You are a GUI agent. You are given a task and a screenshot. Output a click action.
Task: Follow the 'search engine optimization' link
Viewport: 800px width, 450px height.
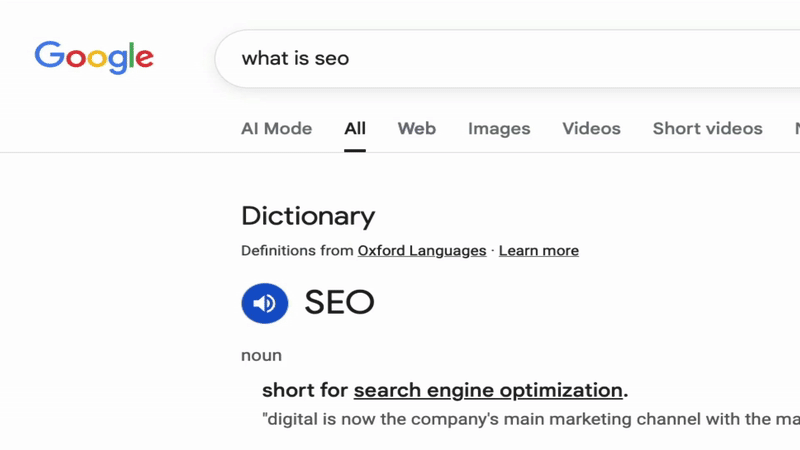[488, 390]
